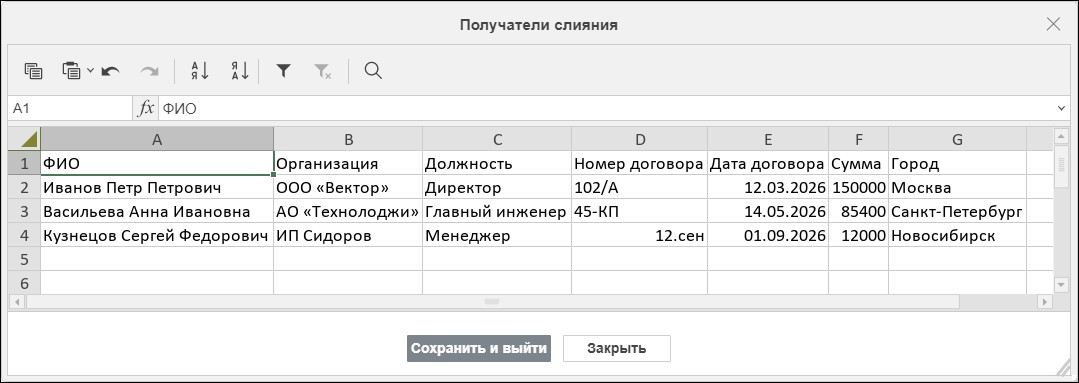Screen dimensions: 1079x383
Task: Sort descending Я to А
Action: coord(239,71)
